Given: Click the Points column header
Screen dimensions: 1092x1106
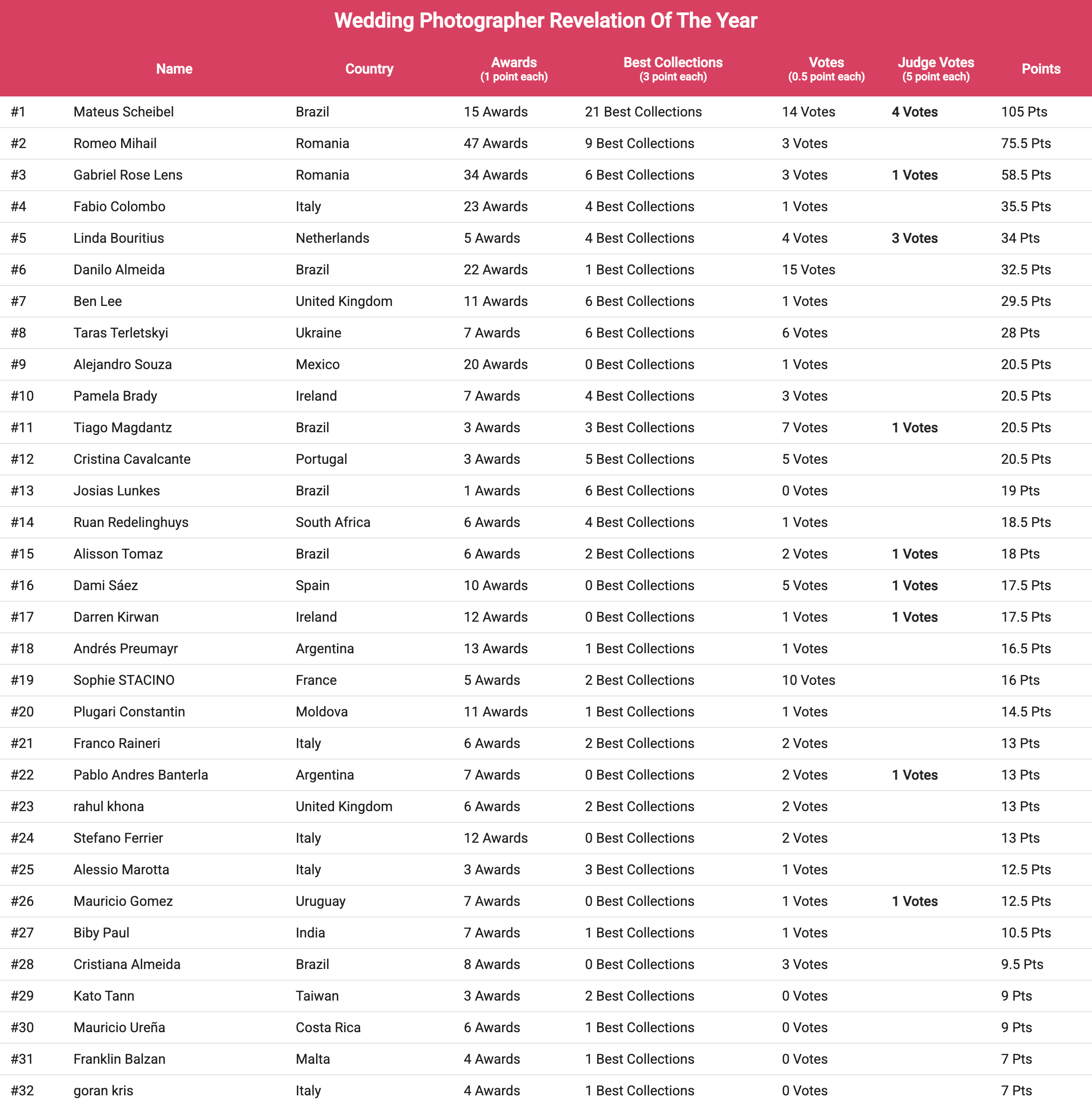Looking at the screenshot, I should [x=1040, y=69].
